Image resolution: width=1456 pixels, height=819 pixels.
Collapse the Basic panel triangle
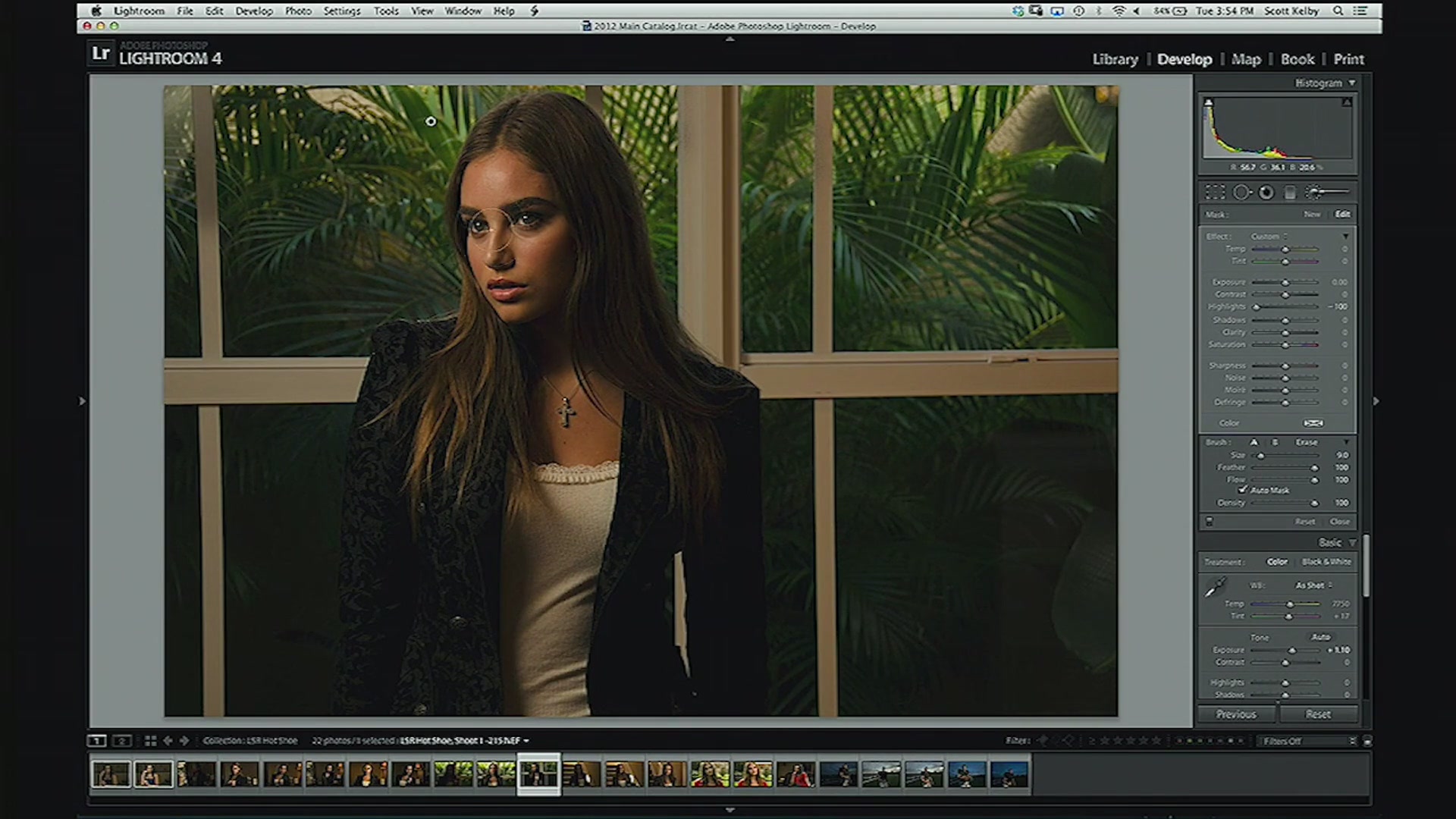coord(1352,543)
